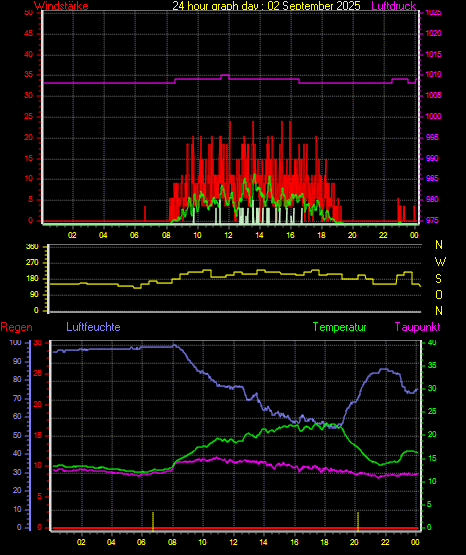Select the title '24 hour graph day : 02 September 2025'
This screenshot has height=555, width=466.
pyautogui.click(x=266, y=6)
